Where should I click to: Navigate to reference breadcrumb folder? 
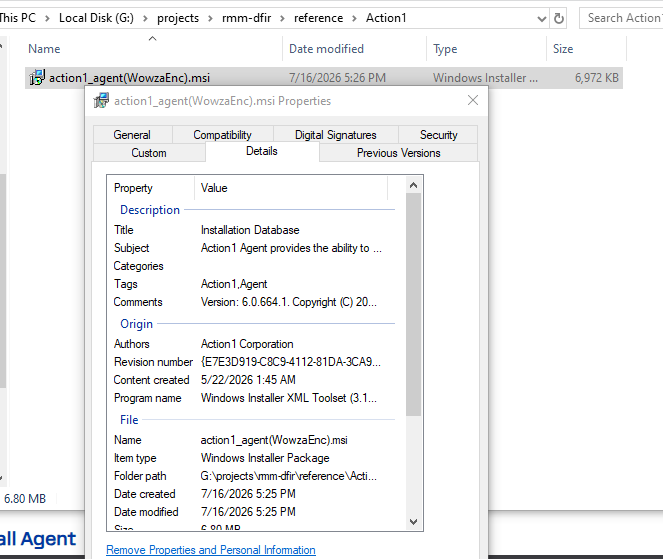pyautogui.click(x=318, y=18)
